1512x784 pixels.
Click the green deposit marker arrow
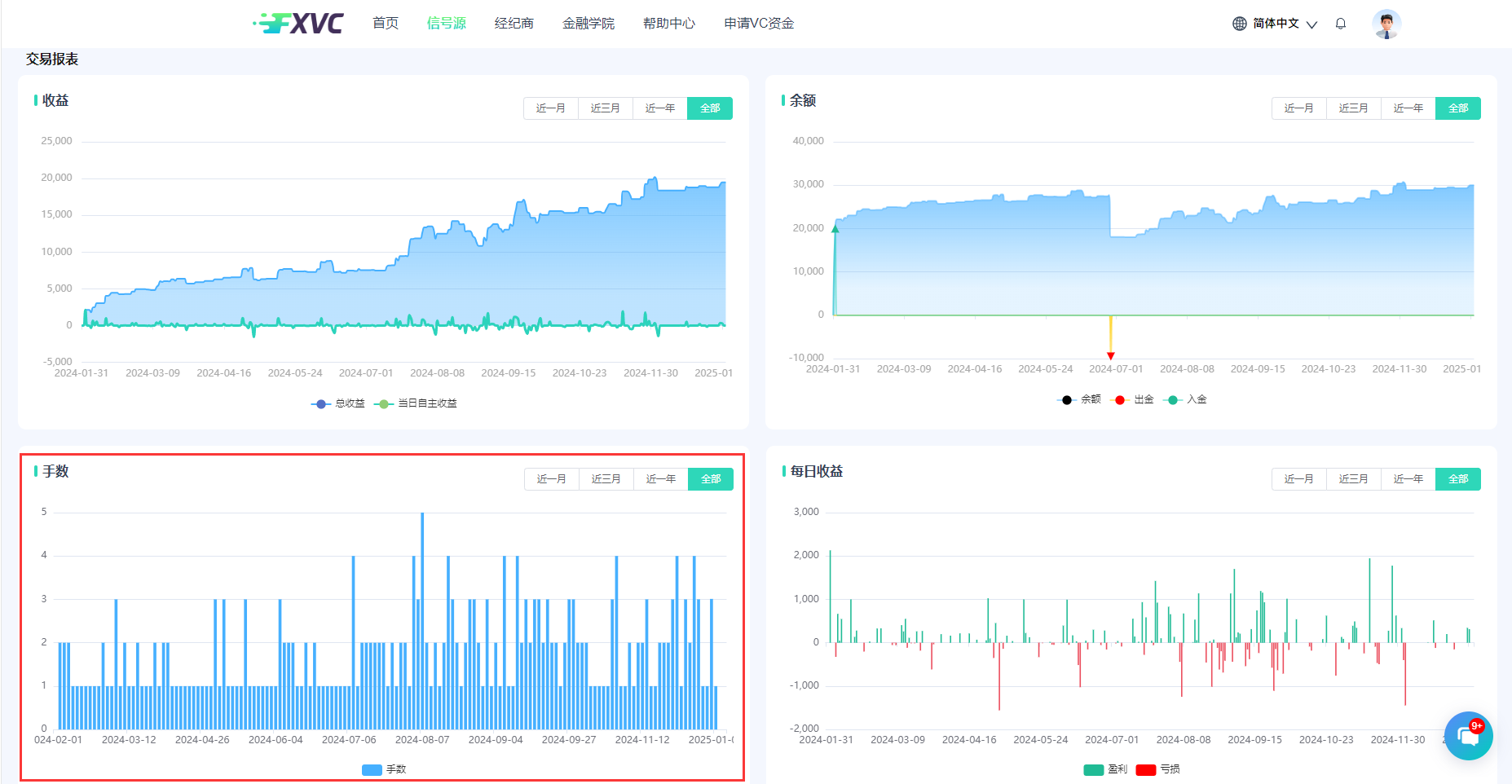pyautogui.click(x=835, y=231)
